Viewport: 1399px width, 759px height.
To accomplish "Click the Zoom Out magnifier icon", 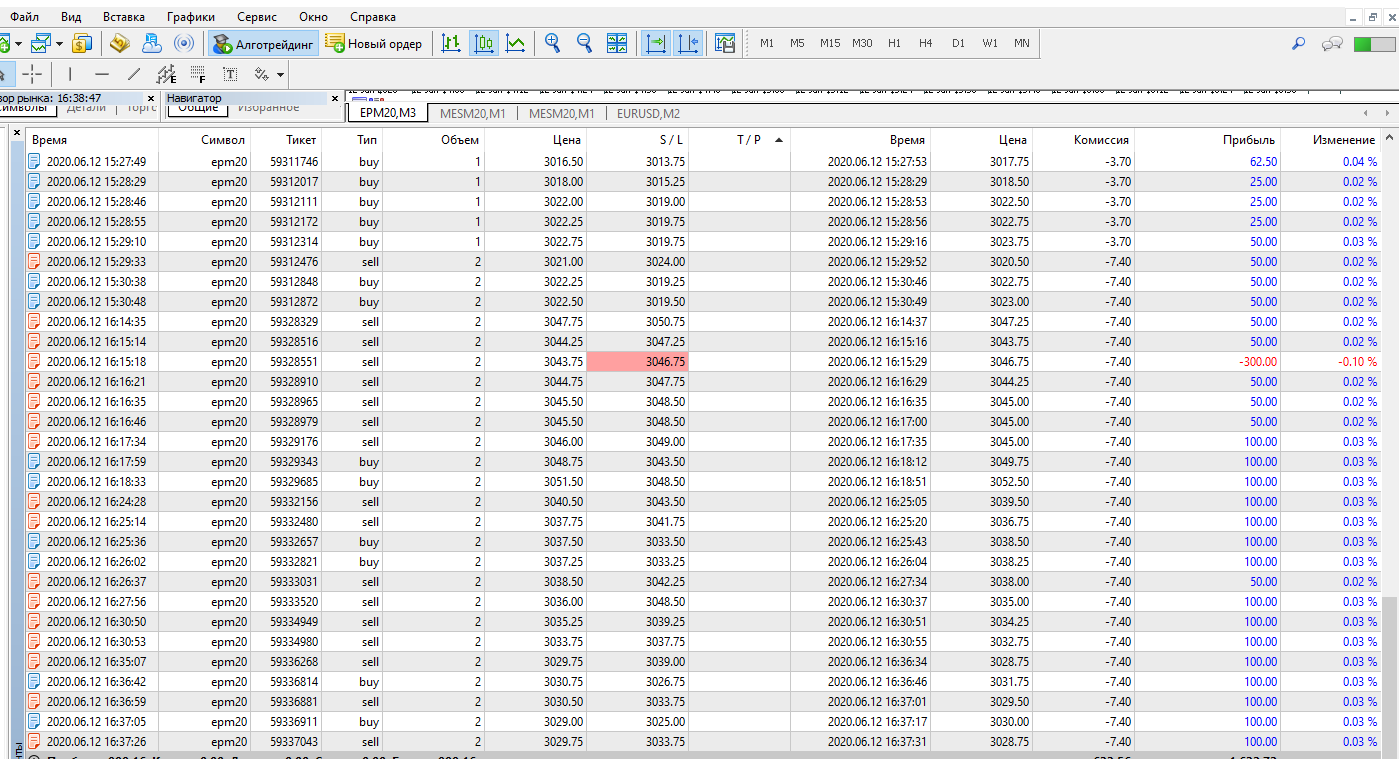I will [584, 43].
